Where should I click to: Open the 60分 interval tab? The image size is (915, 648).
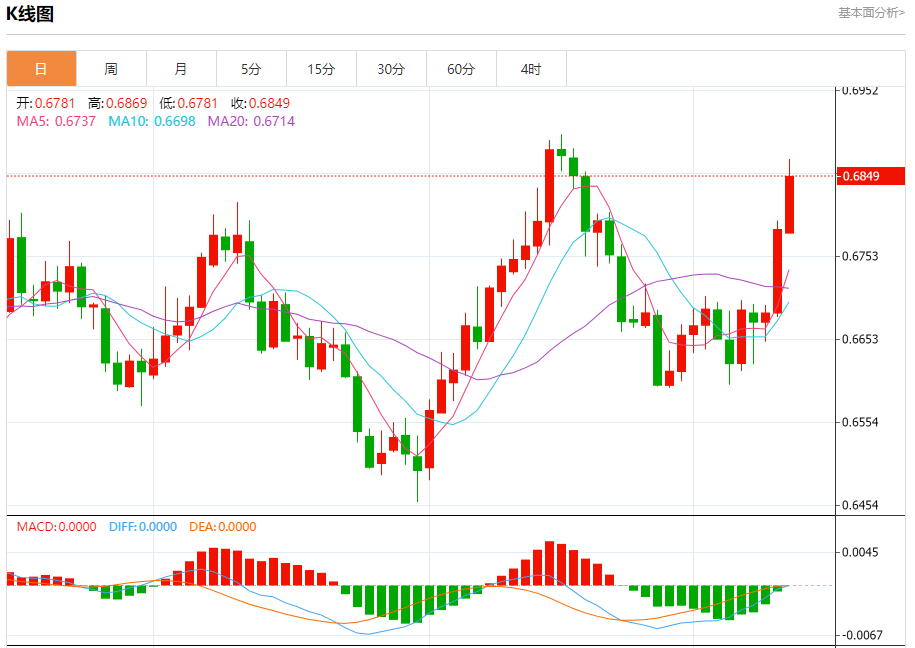click(x=462, y=69)
